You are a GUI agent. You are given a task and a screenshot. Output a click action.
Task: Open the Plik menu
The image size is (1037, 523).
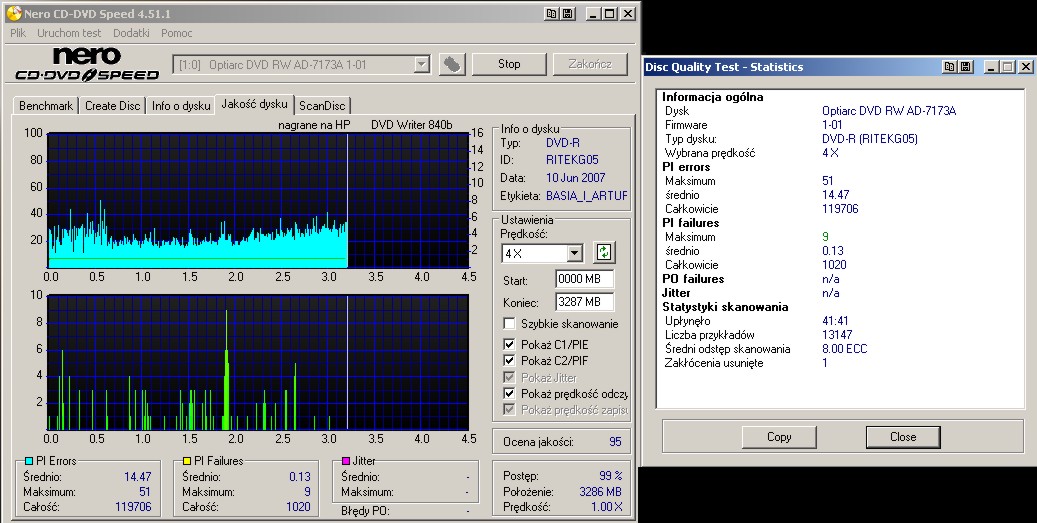coord(18,32)
